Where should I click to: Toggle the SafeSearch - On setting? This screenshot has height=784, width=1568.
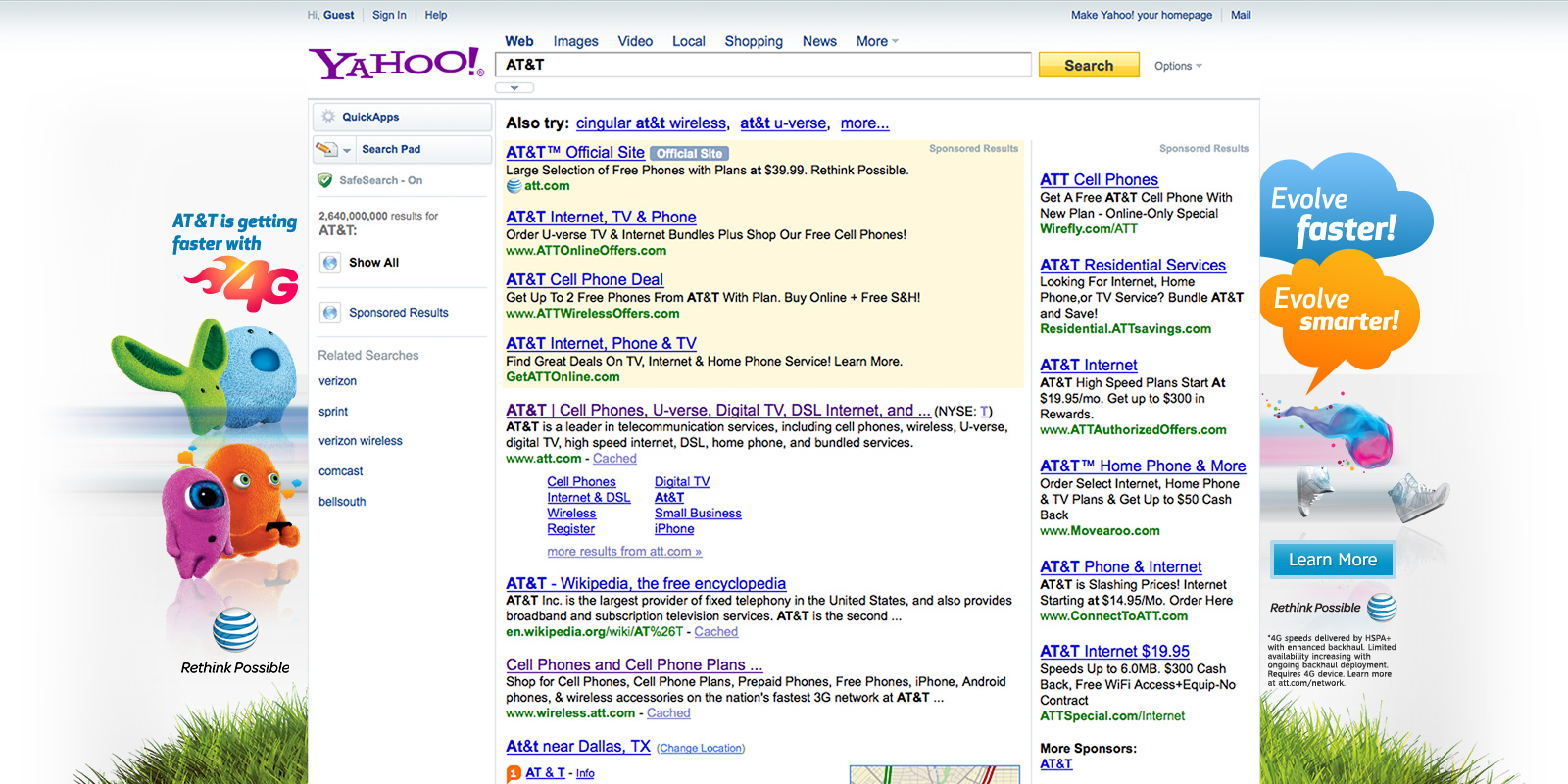point(380,180)
